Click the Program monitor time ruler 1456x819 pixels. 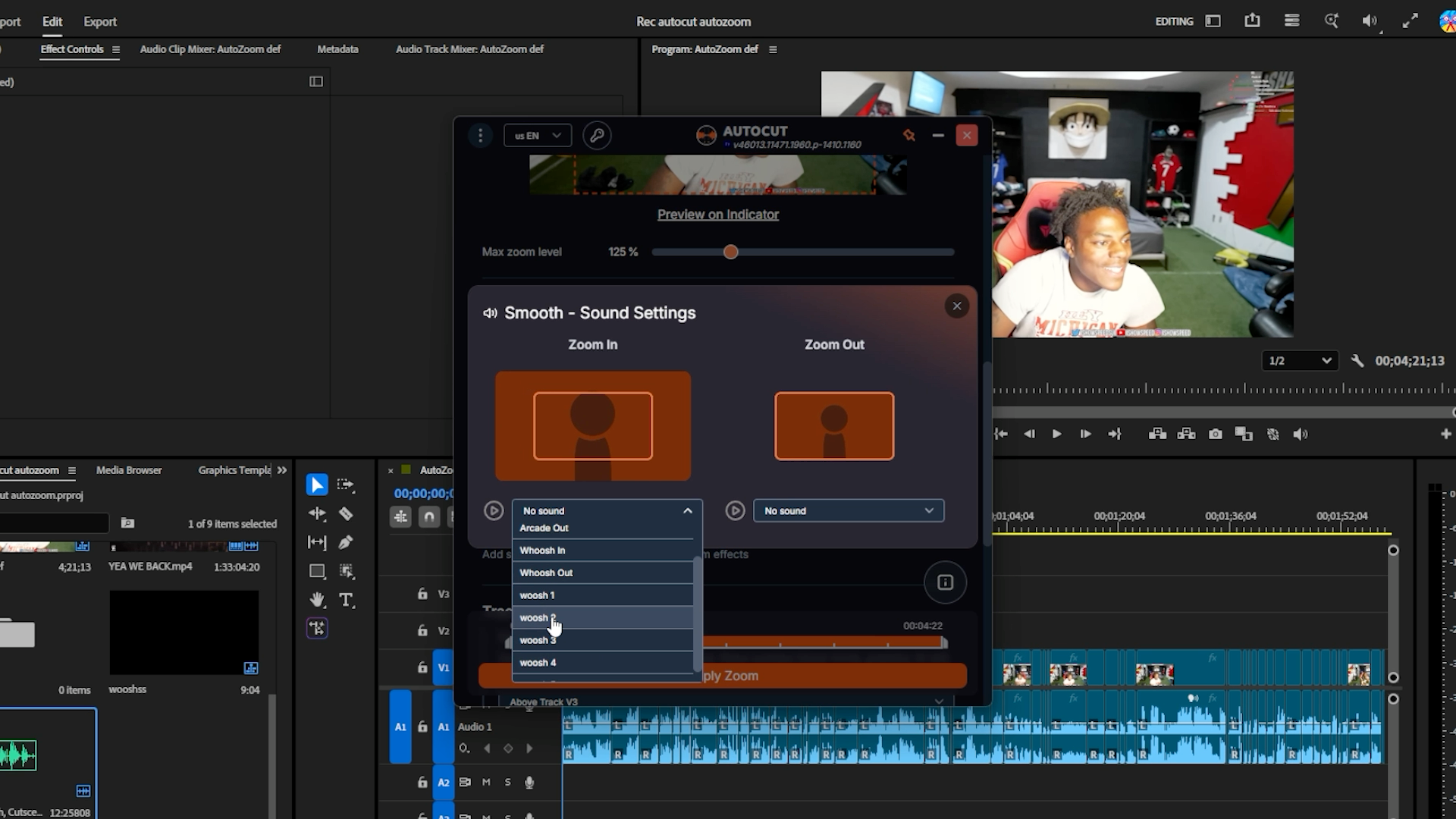tap(1224, 388)
